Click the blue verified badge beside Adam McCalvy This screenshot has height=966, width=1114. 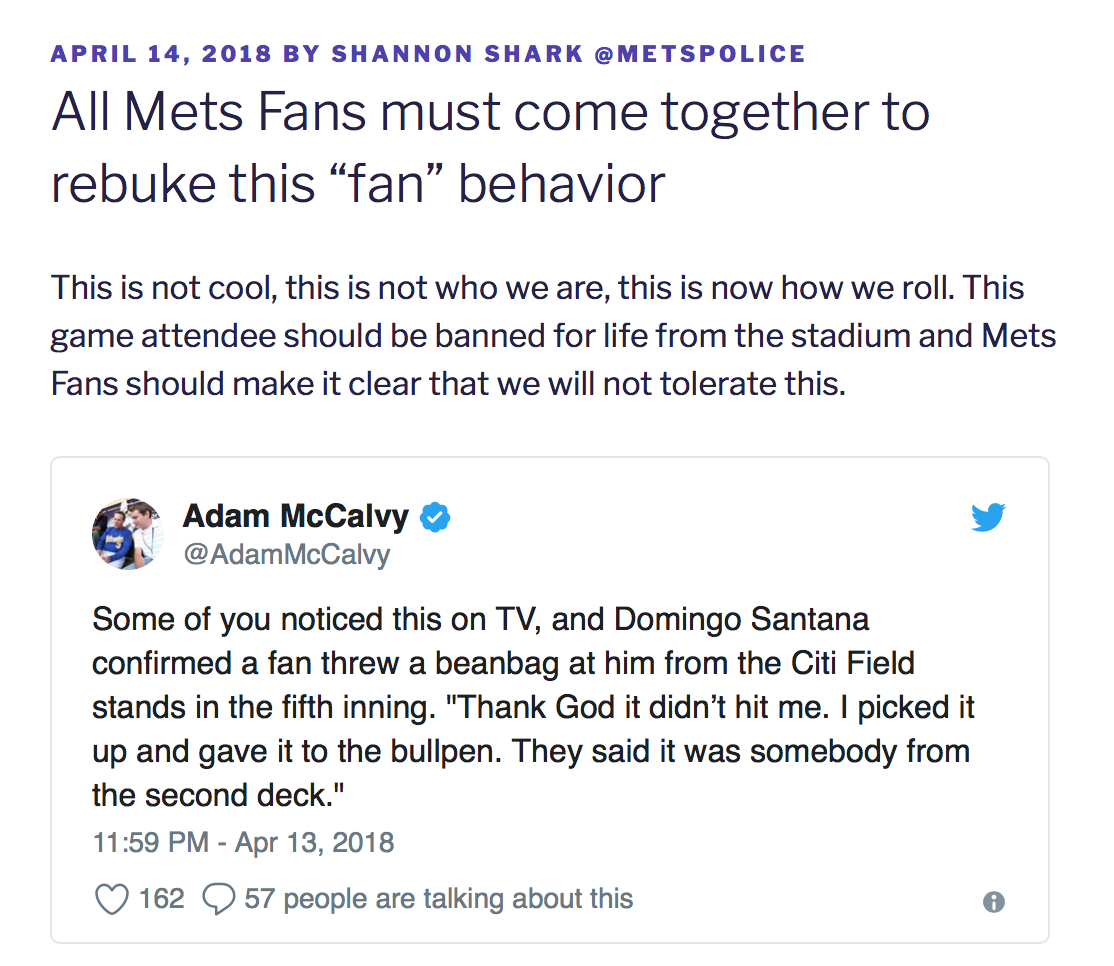coord(435,517)
